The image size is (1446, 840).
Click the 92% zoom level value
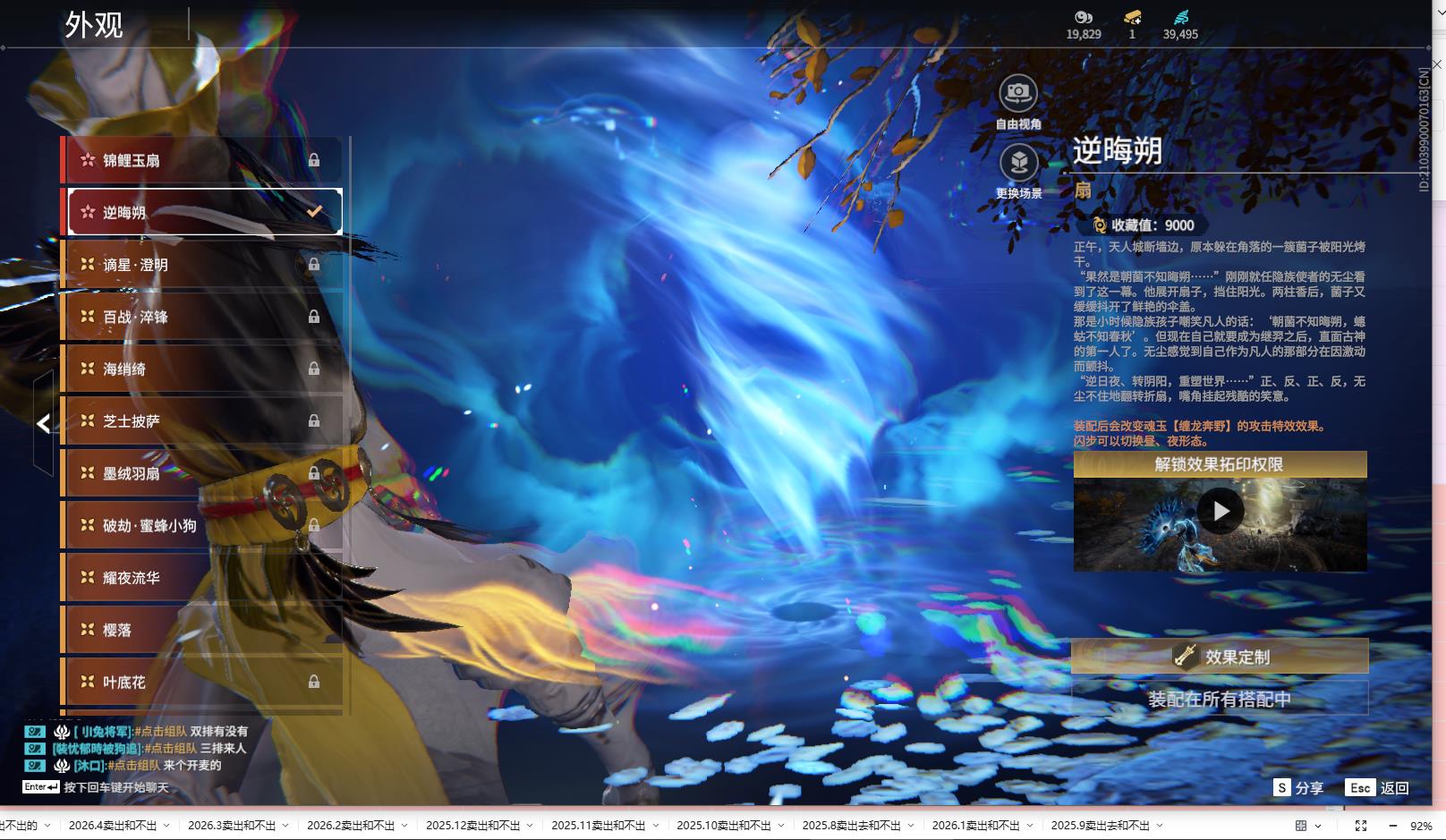1421,826
